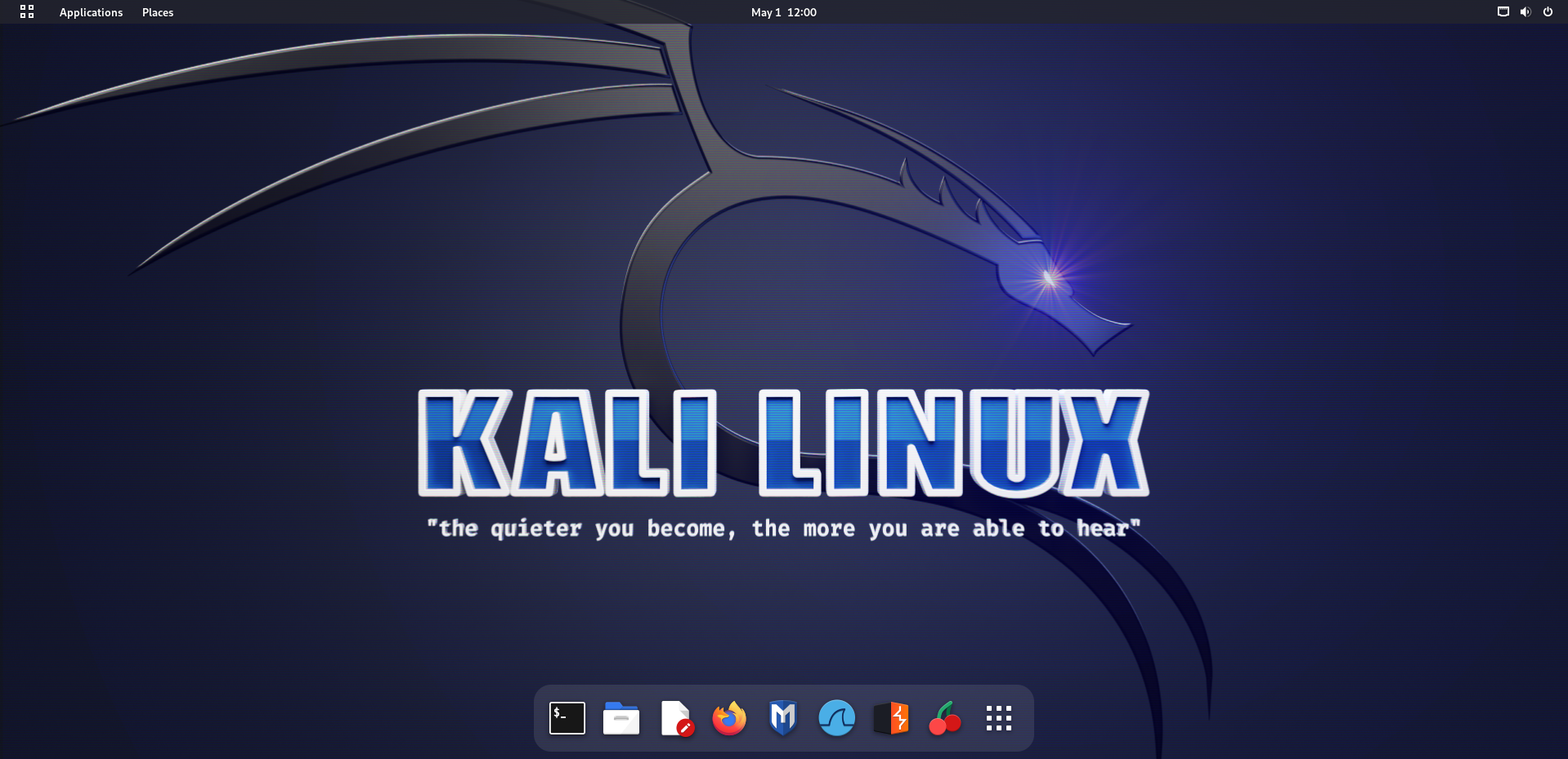Open CherryTree notes from the dock
The image size is (1568, 759).
coord(945,718)
